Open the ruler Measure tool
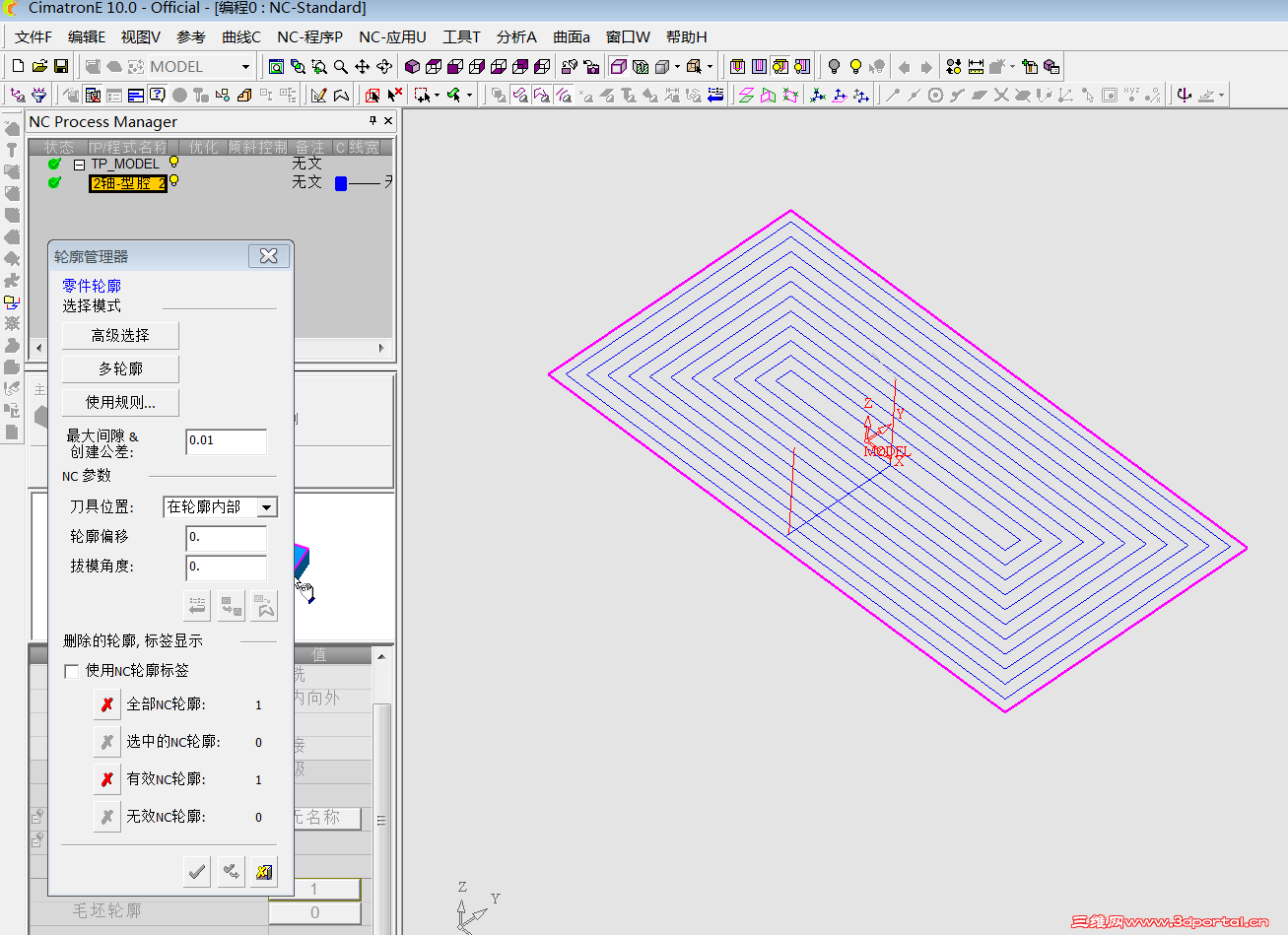This screenshot has width=1288, height=935. (976, 66)
